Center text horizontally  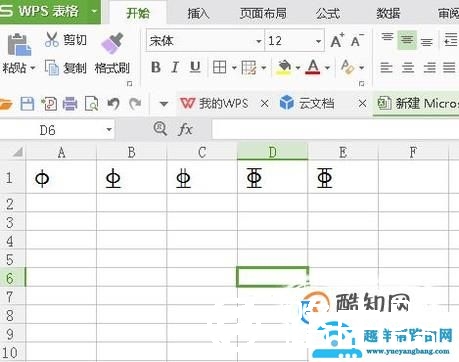tap(408, 68)
